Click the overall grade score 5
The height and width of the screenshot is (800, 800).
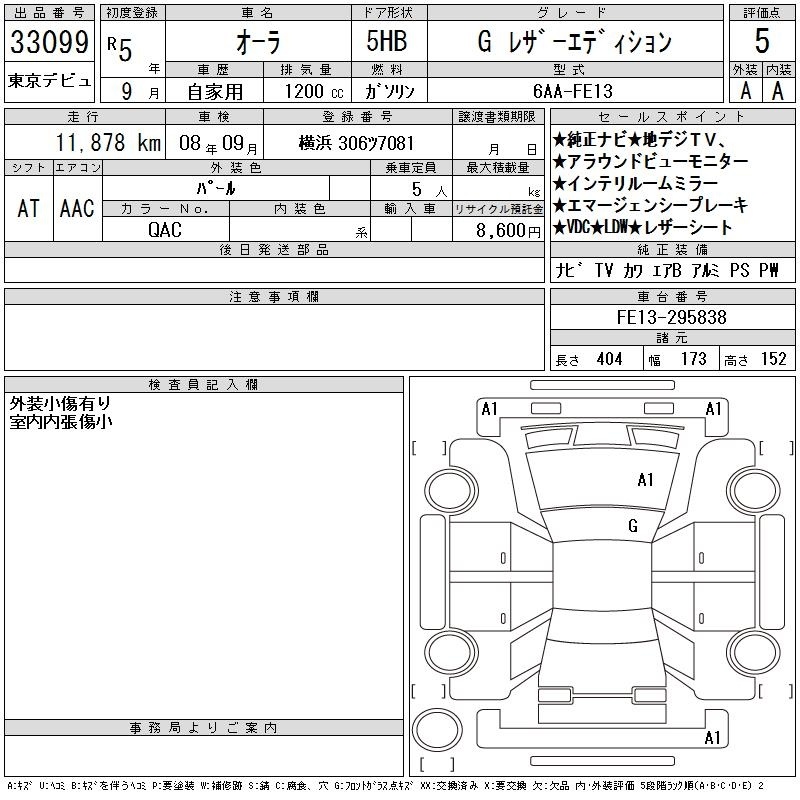point(762,41)
